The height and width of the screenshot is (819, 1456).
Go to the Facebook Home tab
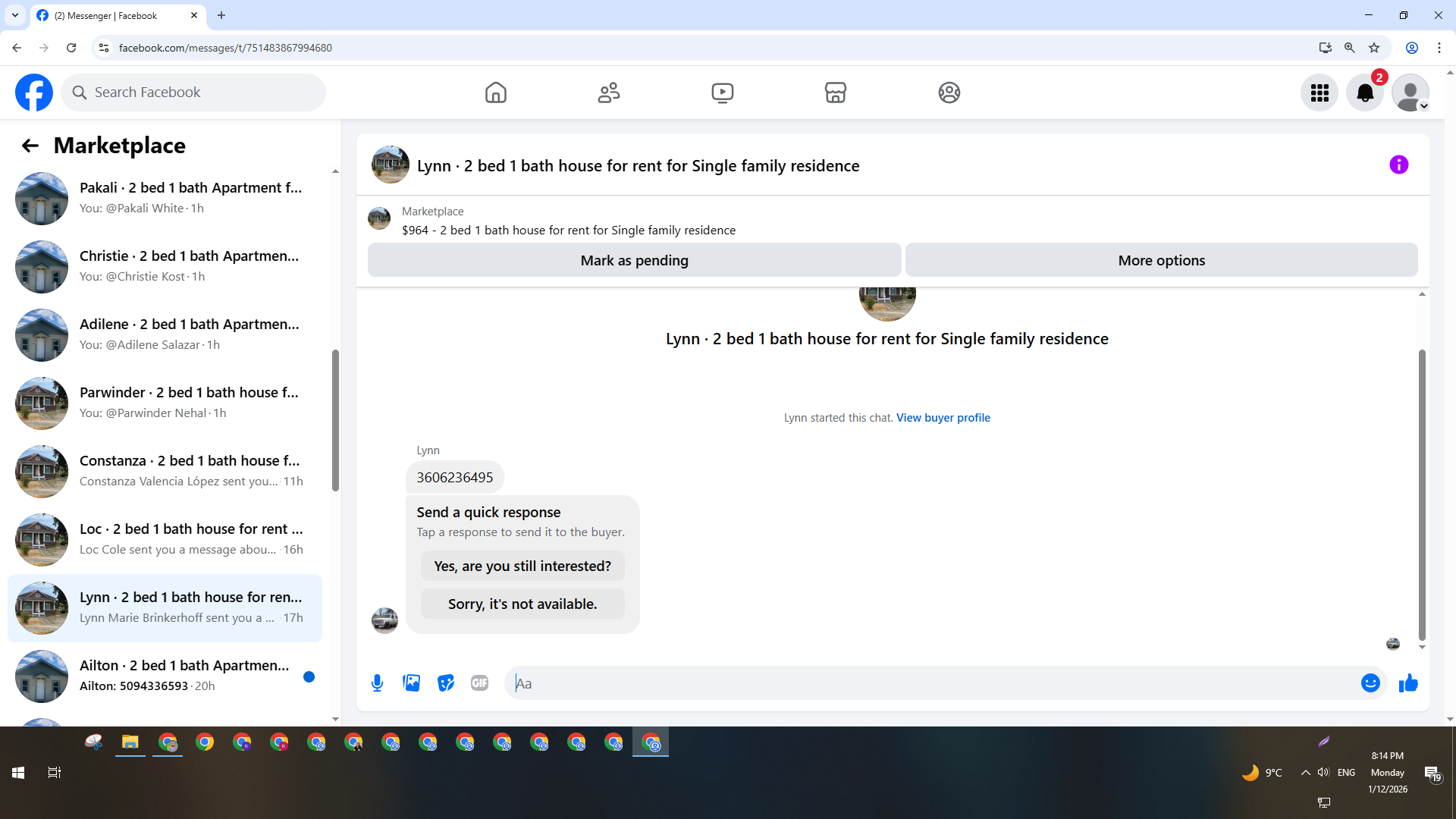[x=495, y=93]
